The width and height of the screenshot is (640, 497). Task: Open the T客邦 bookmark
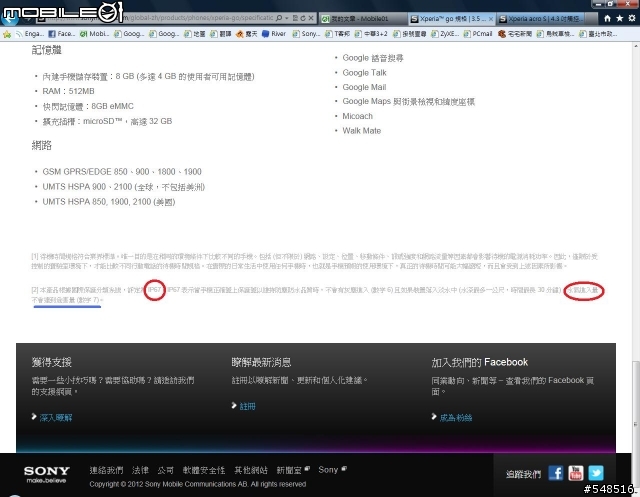pyautogui.click(x=337, y=34)
